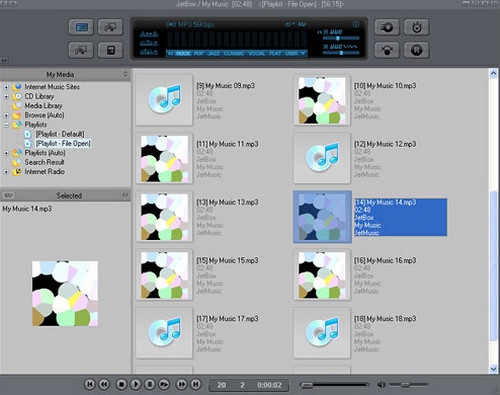Click the fast-forward button
This screenshot has width=500, height=395.
181,384
